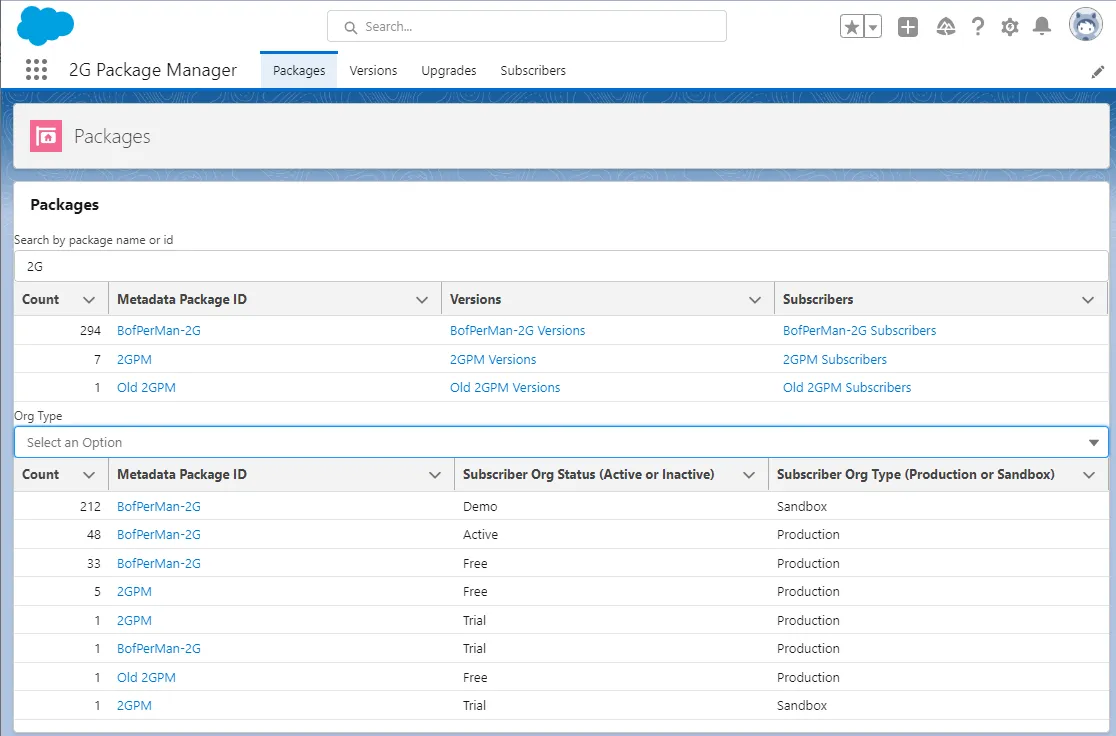Viewport: 1116px width, 736px height.
Task: Open Old 2GPM Subscribers link
Action: click(847, 387)
